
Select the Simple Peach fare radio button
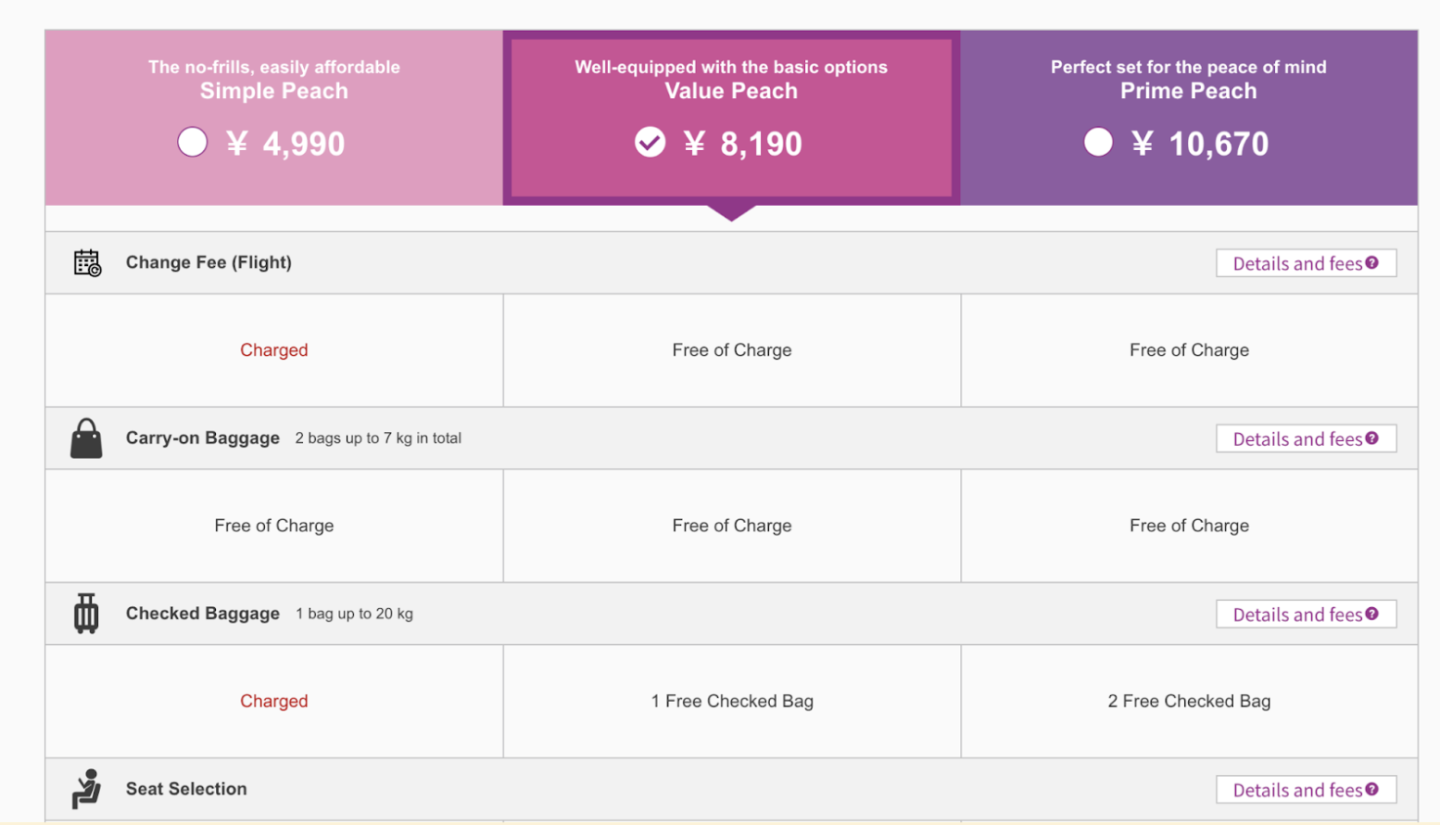click(x=192, y=142)
